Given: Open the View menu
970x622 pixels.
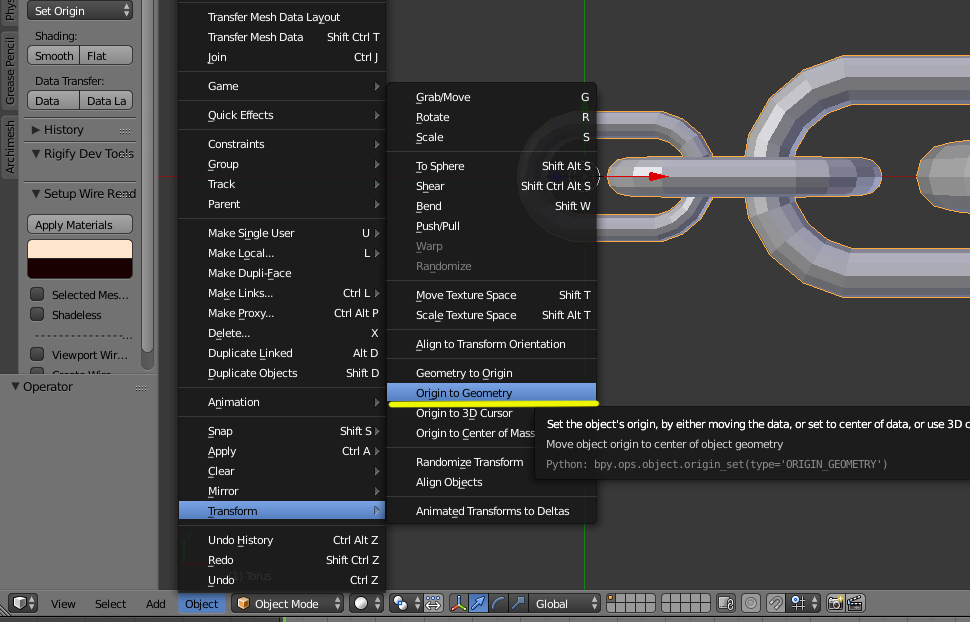Looking at the screenshot, I should point(63,603).
